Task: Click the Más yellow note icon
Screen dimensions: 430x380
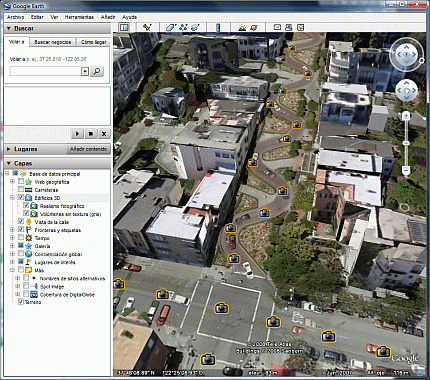Action: tap(29, 270)
